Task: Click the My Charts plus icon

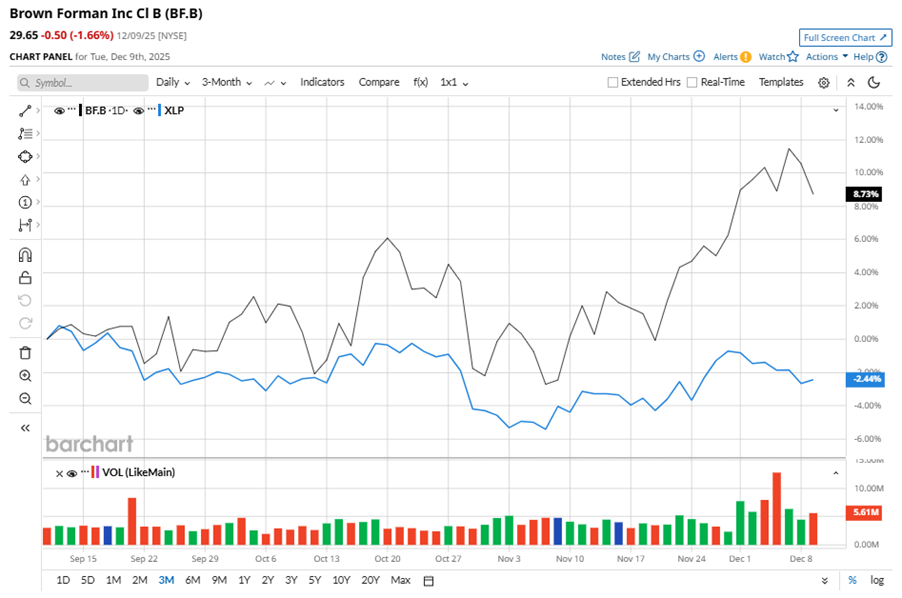Action: 699,56
